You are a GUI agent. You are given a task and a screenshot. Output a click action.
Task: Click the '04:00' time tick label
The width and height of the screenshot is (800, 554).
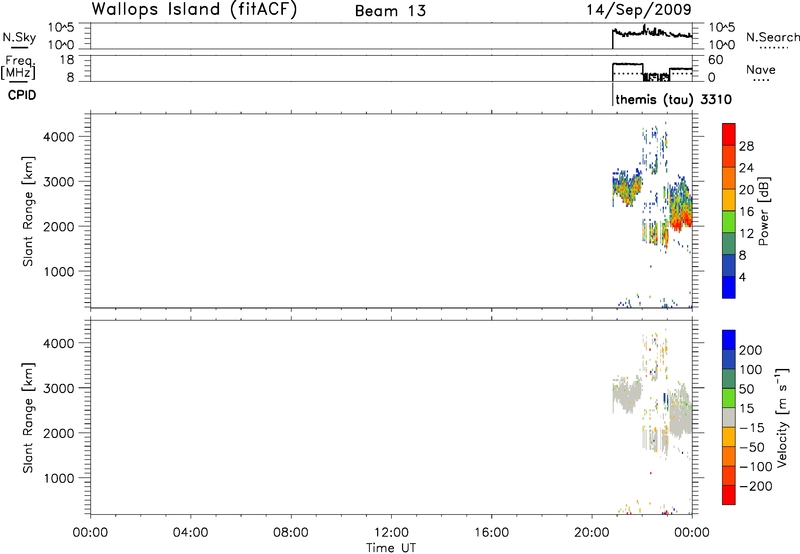pos(191,533)
